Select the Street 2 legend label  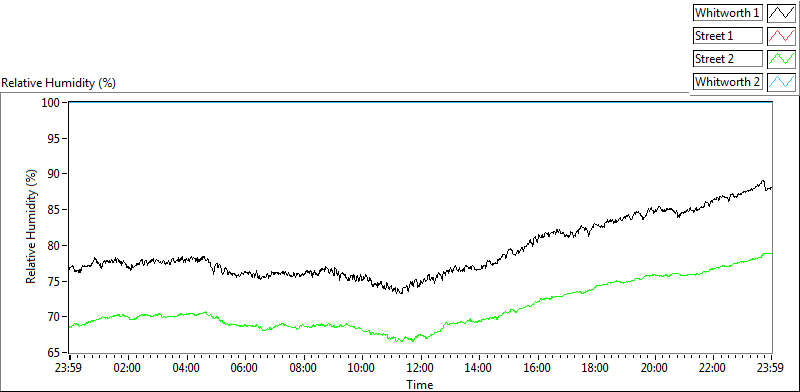(728, 59)
